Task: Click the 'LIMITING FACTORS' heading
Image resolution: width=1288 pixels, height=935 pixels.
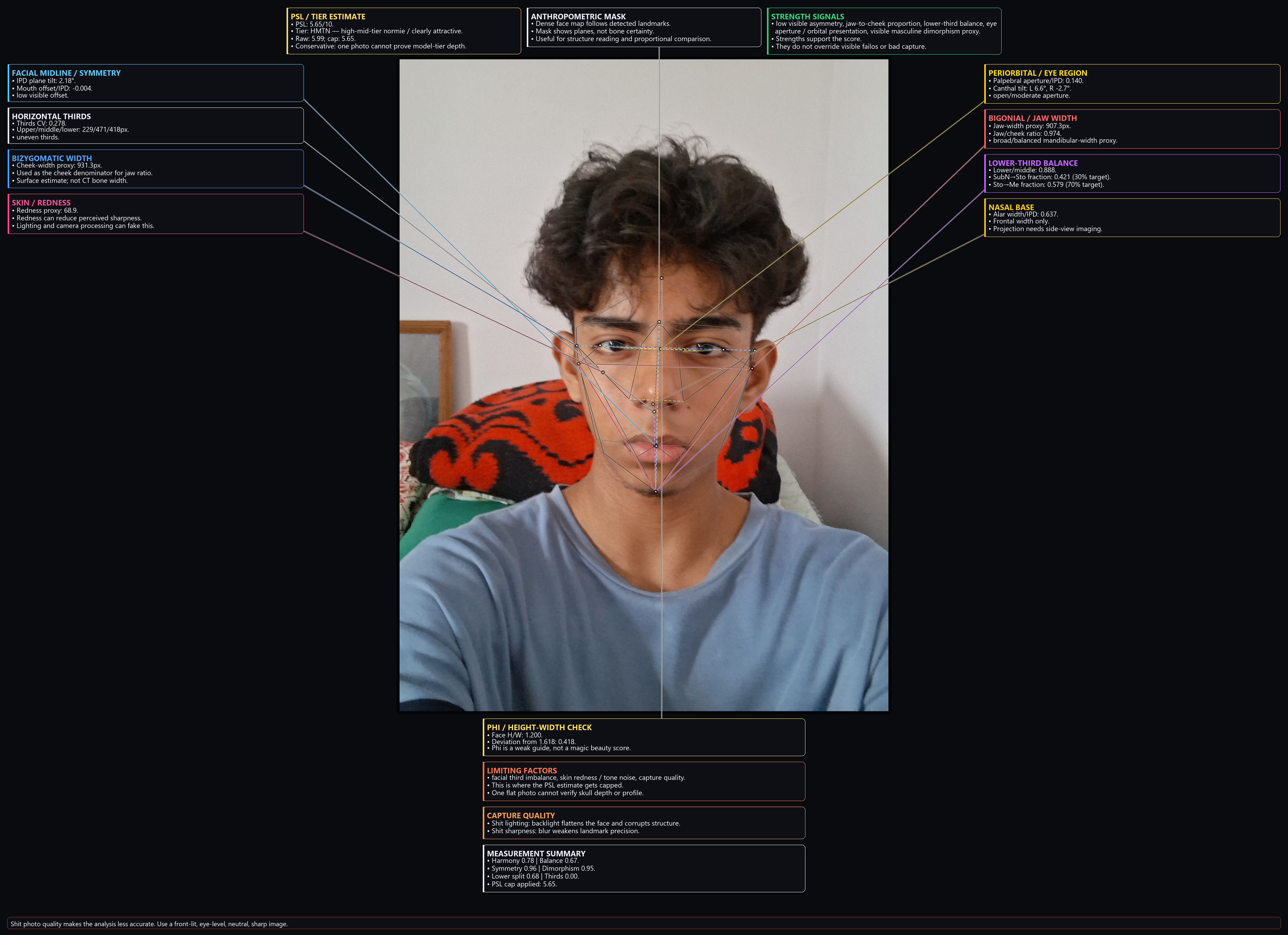Action: pos(522,771)
